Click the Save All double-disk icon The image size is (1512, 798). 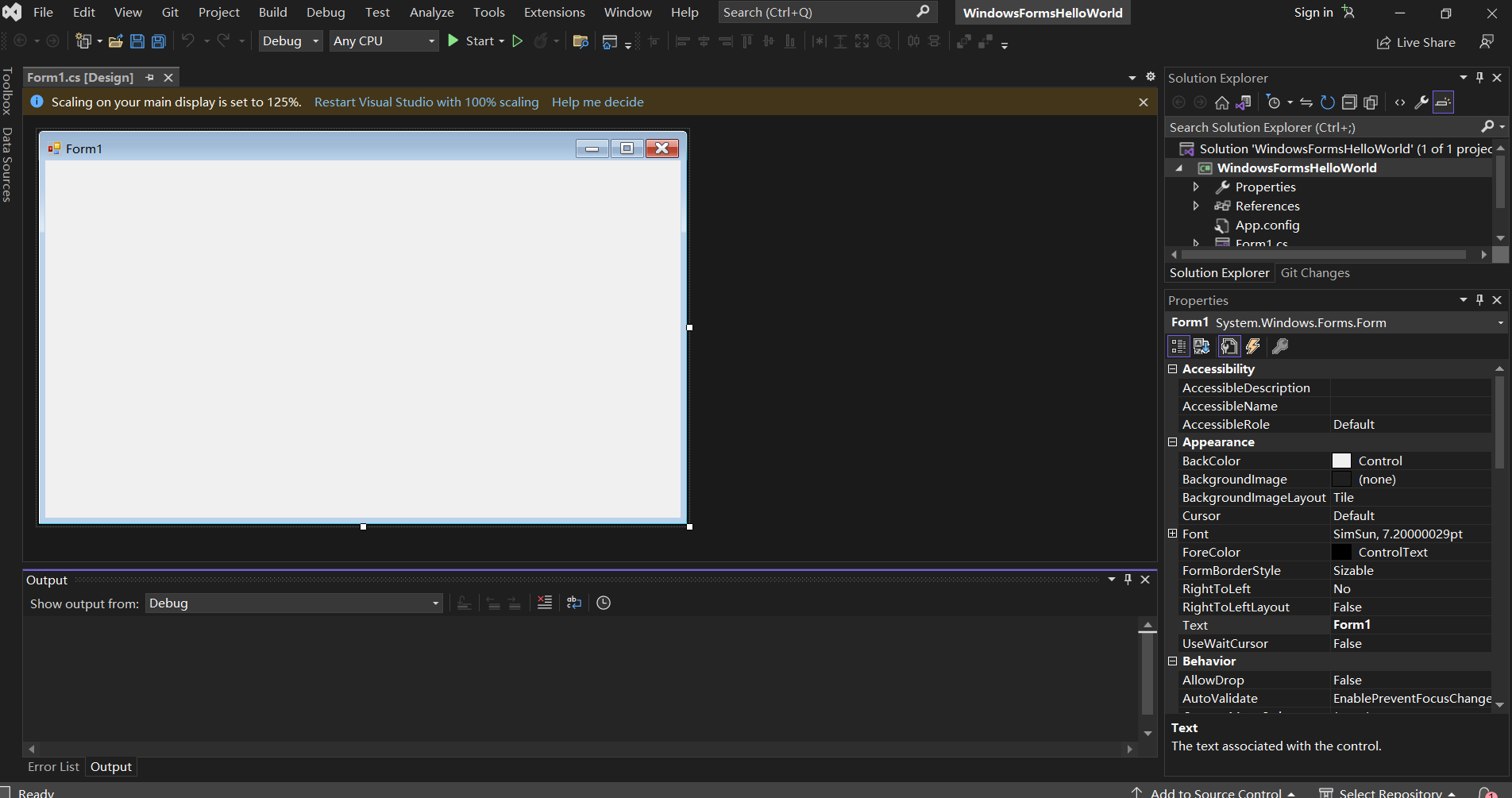point(159,41)
